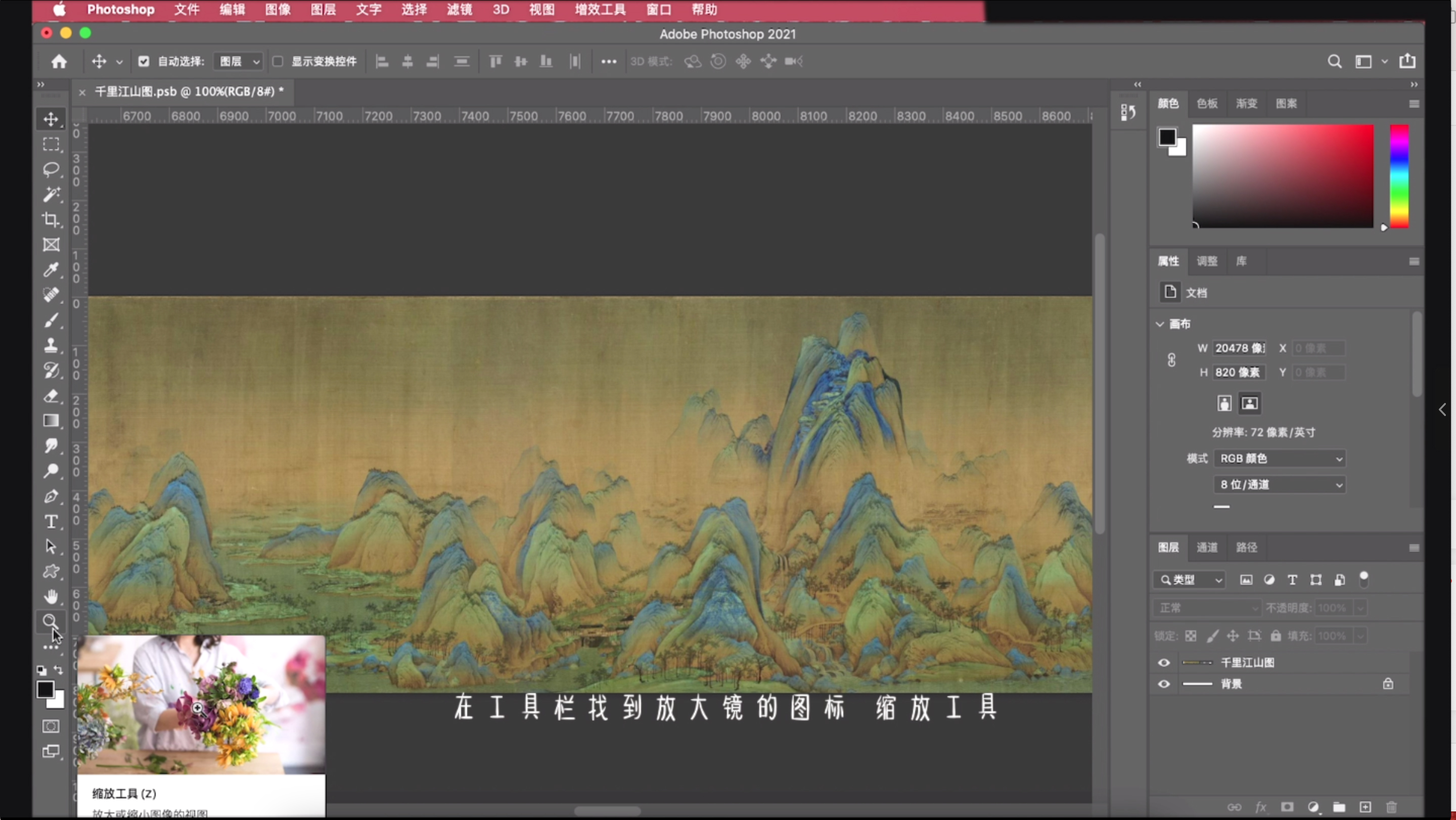Image resolution: width=1456 pixels, height=820 pixels.
Task: Click the edit toolbar ellipsis button
Action: coord(51,647)
